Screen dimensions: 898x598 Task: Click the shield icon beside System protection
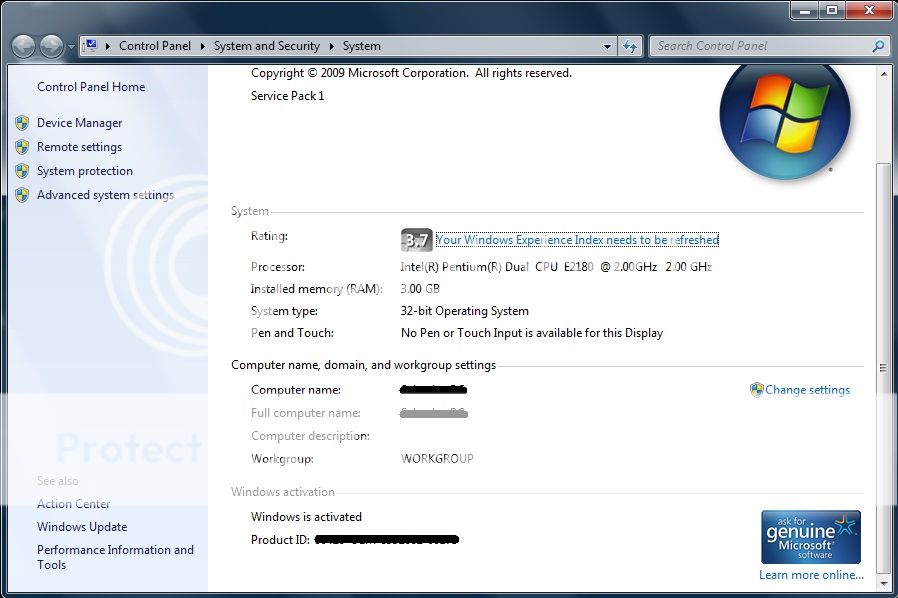(22, 171)
